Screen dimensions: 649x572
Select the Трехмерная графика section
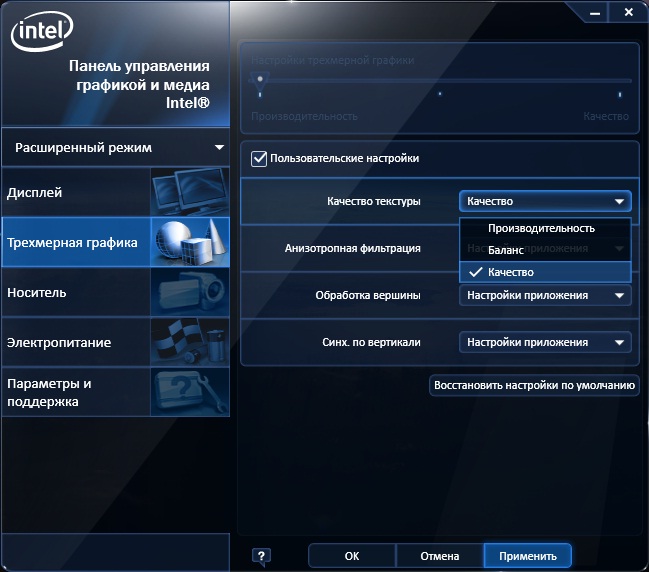tap(115, 242)
